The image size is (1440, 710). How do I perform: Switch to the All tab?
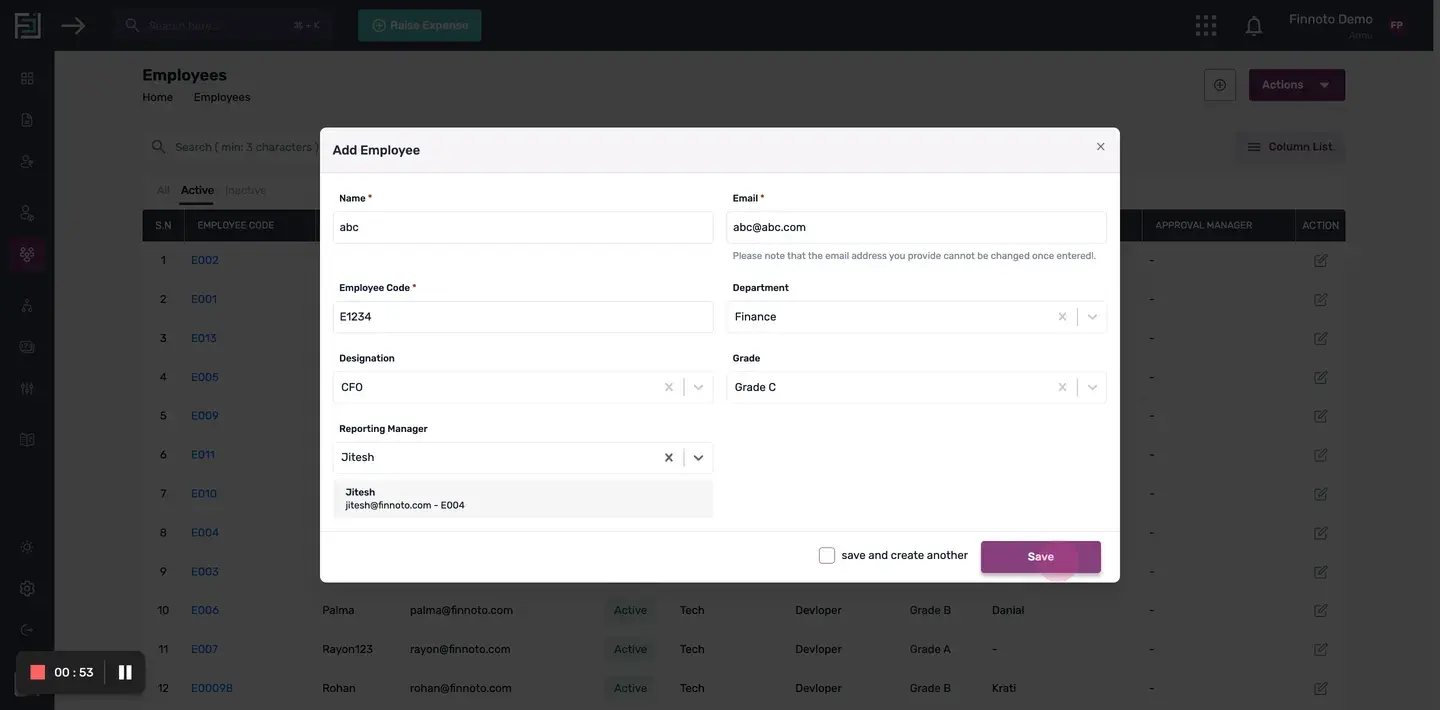click(x=163, y=190)
